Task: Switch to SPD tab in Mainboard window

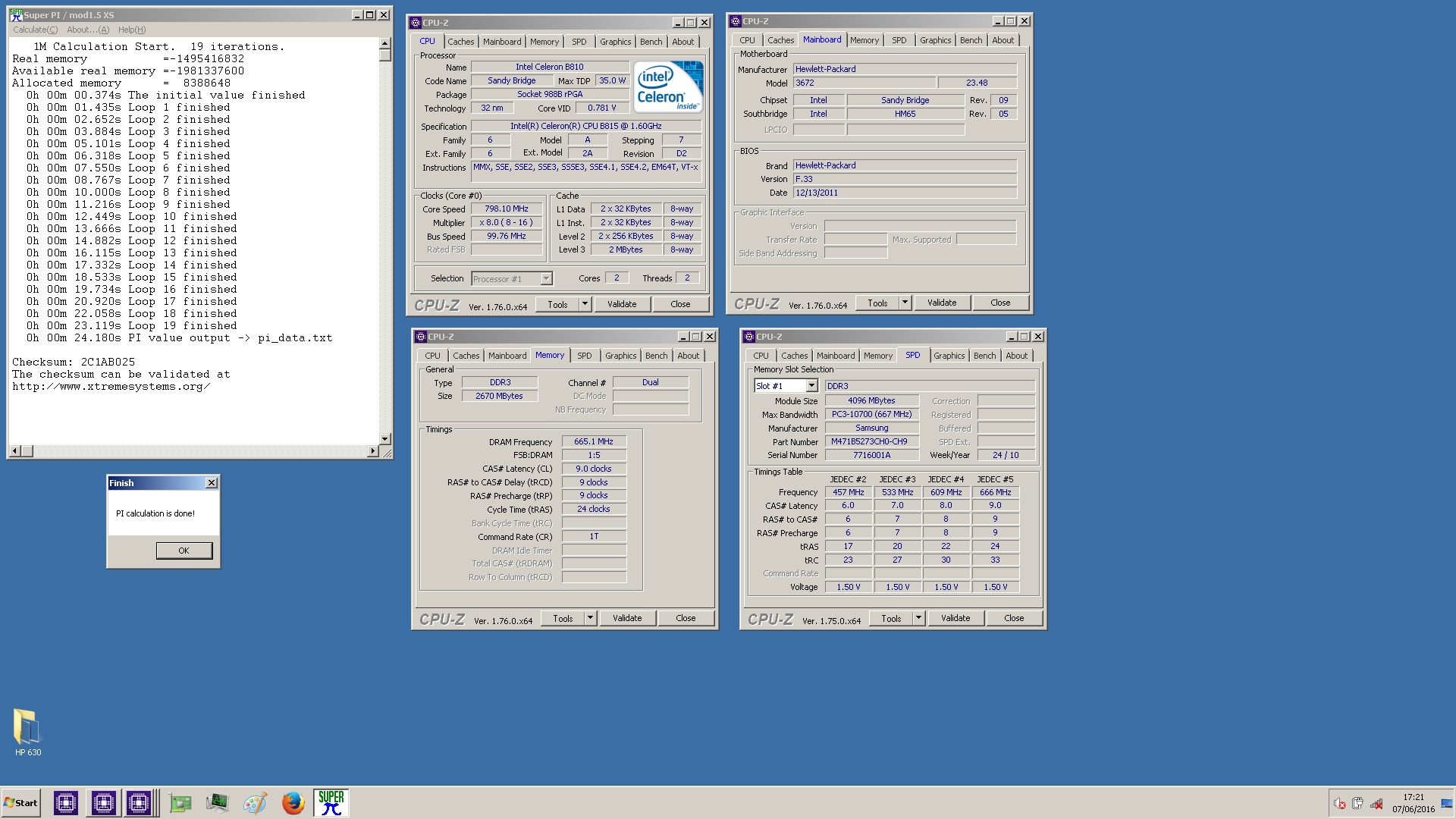Action: coord(899,40)
